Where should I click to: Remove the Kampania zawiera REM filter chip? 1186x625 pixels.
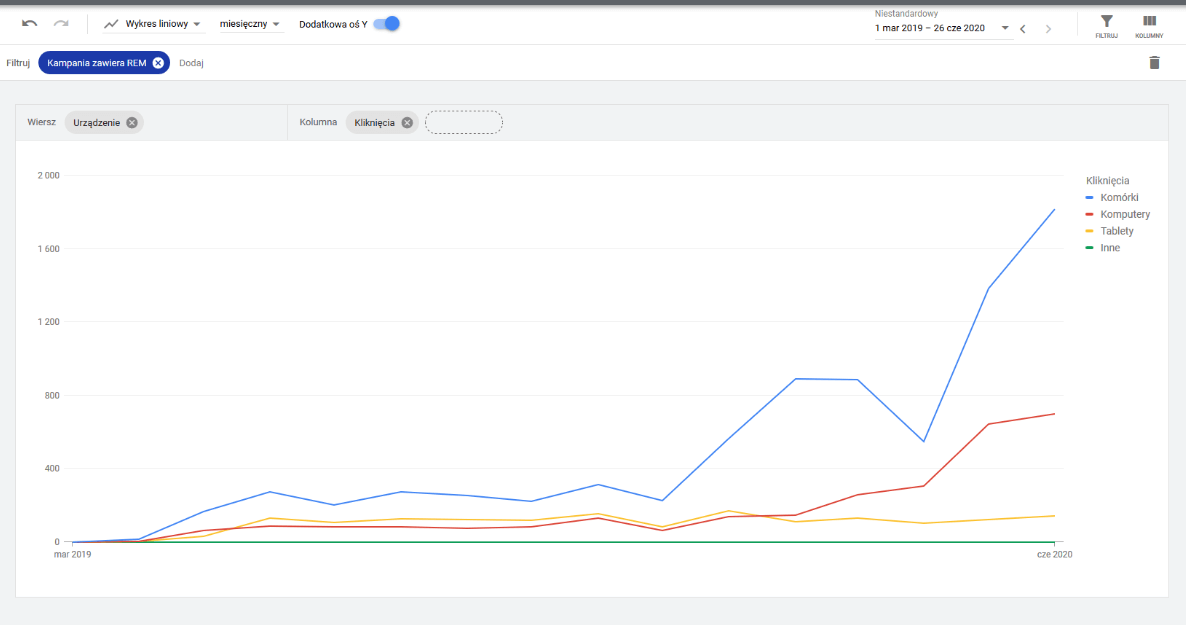pos(158,63)
